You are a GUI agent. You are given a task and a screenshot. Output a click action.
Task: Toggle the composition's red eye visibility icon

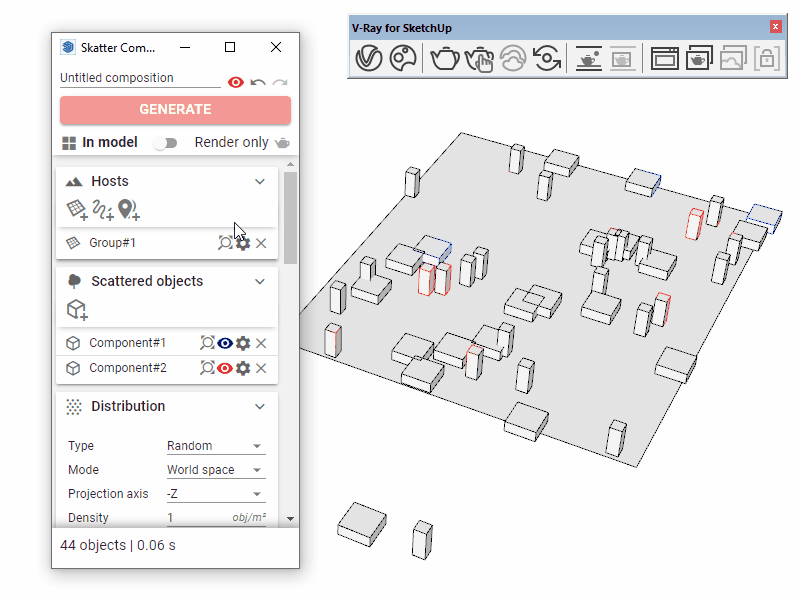point(236,82)
